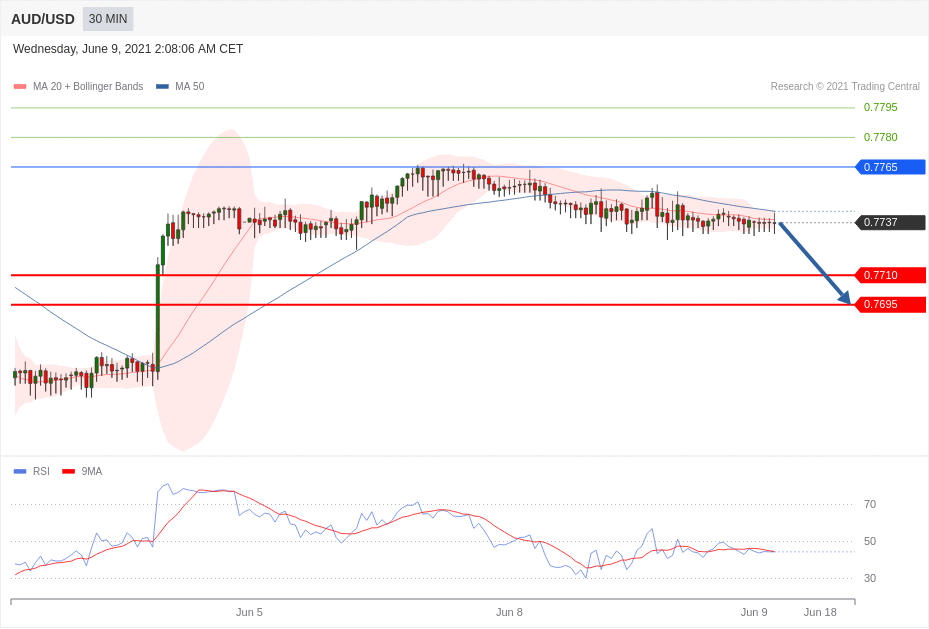Click the Jun 18 date axis marker
This screenshot has height=629, width=929.
coord(820,612)
